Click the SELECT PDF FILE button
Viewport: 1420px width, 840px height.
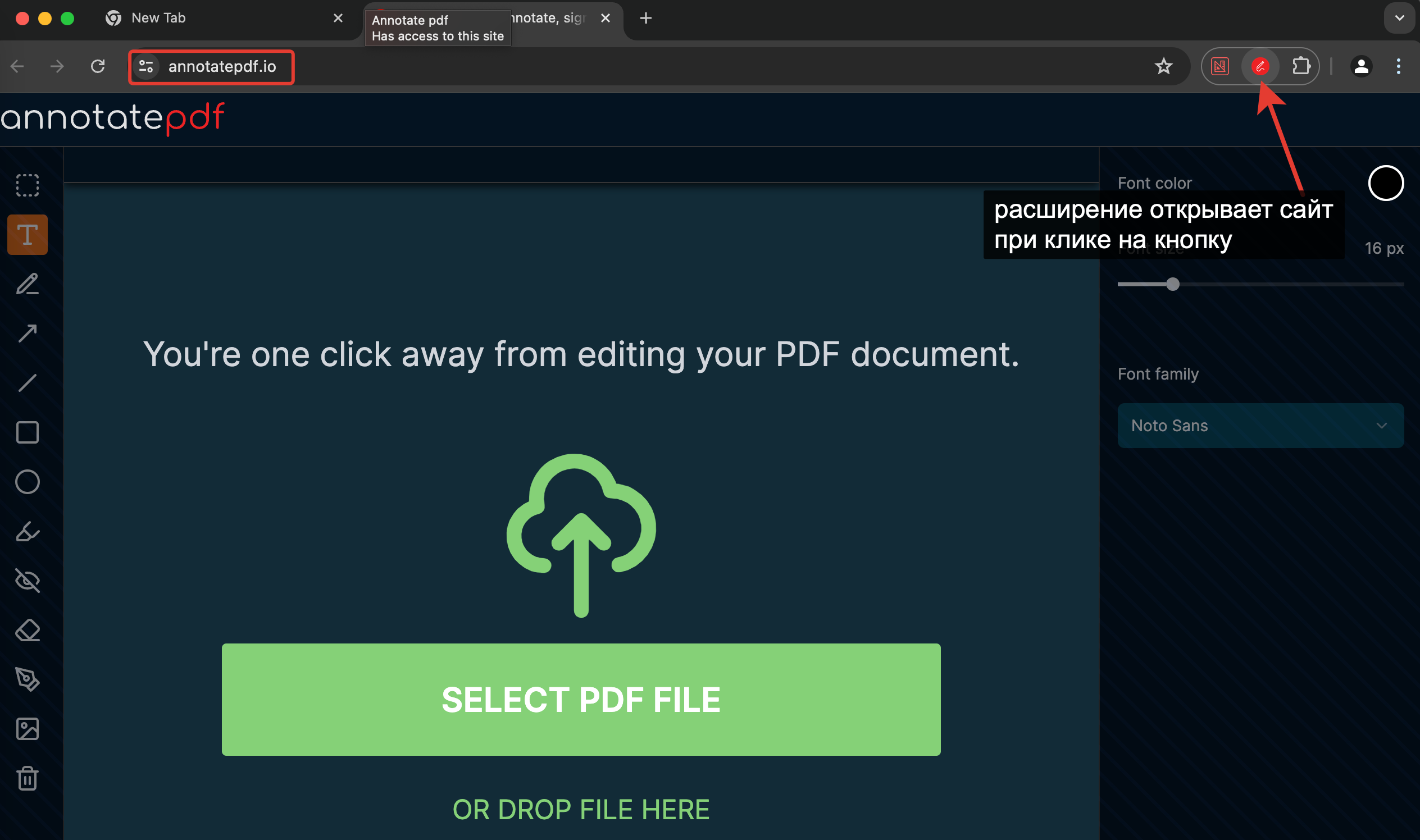point(580,700)
